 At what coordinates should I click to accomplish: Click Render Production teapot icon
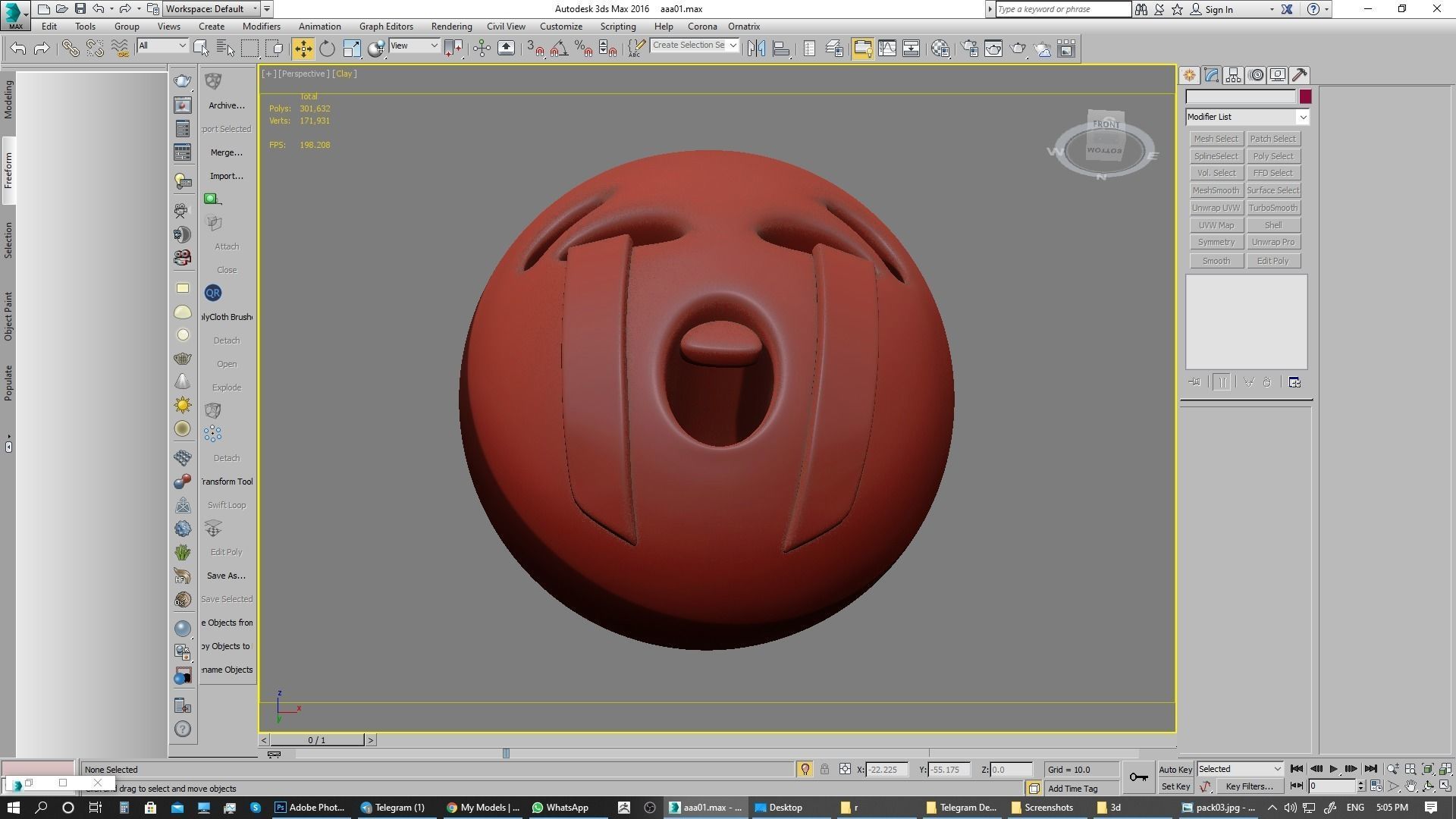(1018, 49)
